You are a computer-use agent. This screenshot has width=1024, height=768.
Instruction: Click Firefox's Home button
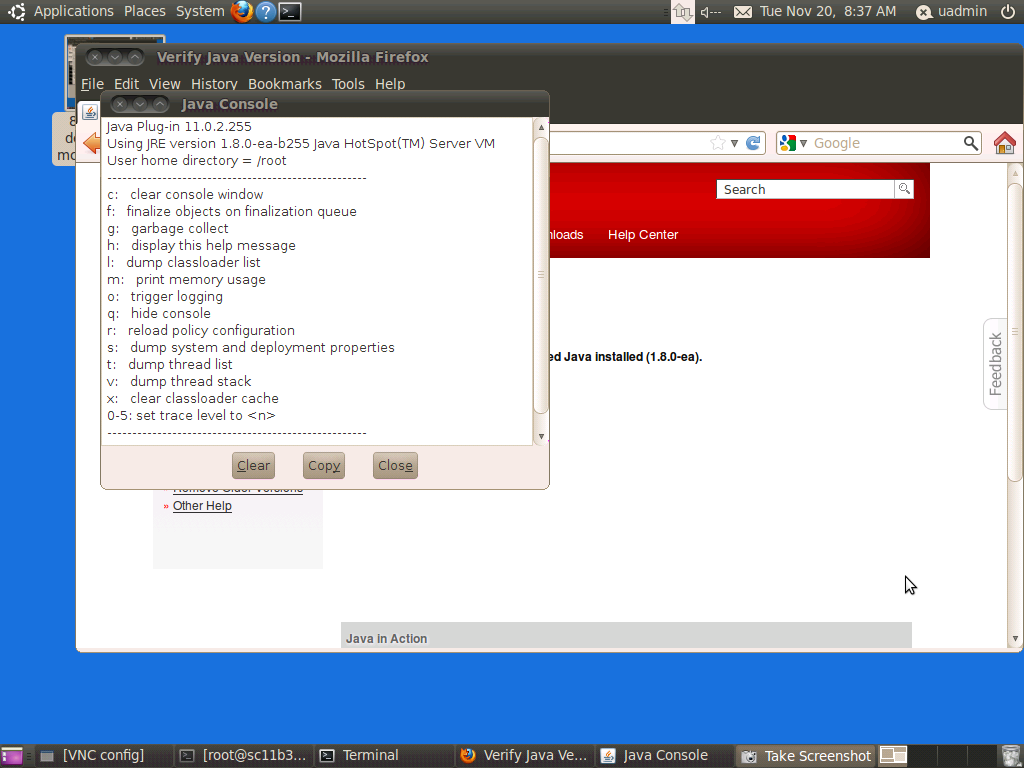[1004, 143]
